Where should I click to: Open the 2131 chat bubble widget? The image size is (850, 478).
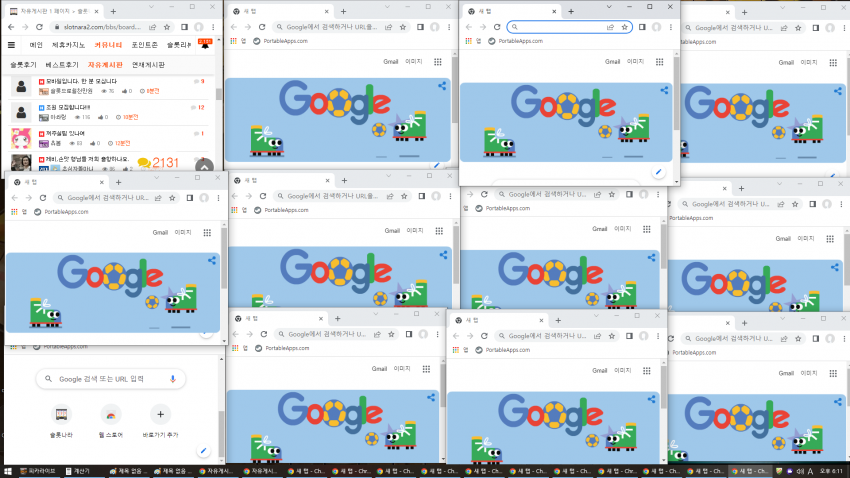click(x=158, y=163)
